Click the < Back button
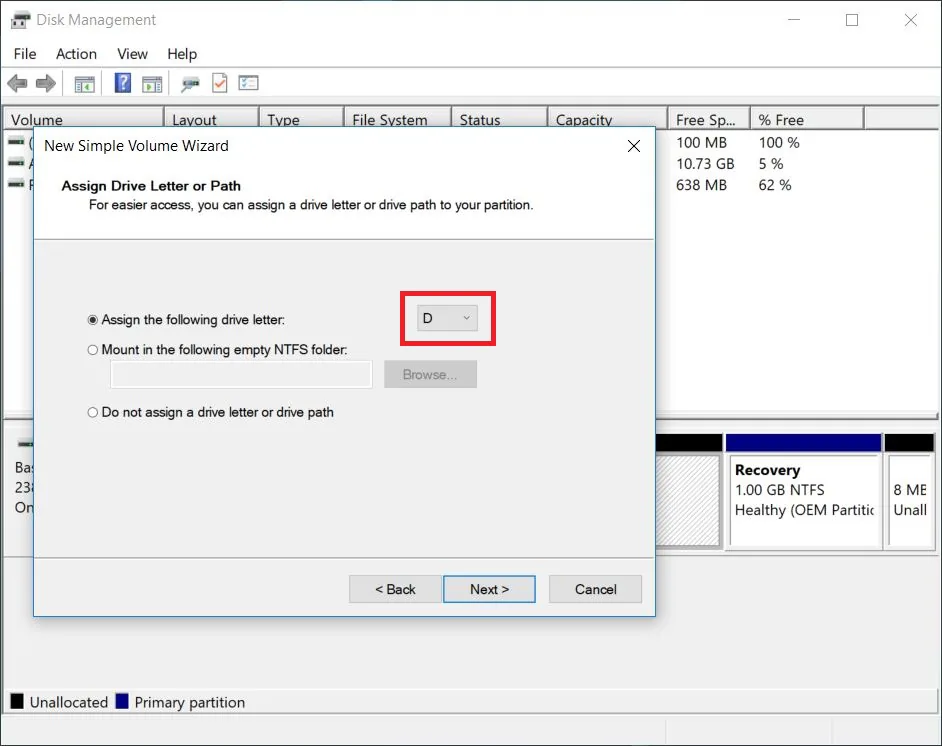 [395, 589]
